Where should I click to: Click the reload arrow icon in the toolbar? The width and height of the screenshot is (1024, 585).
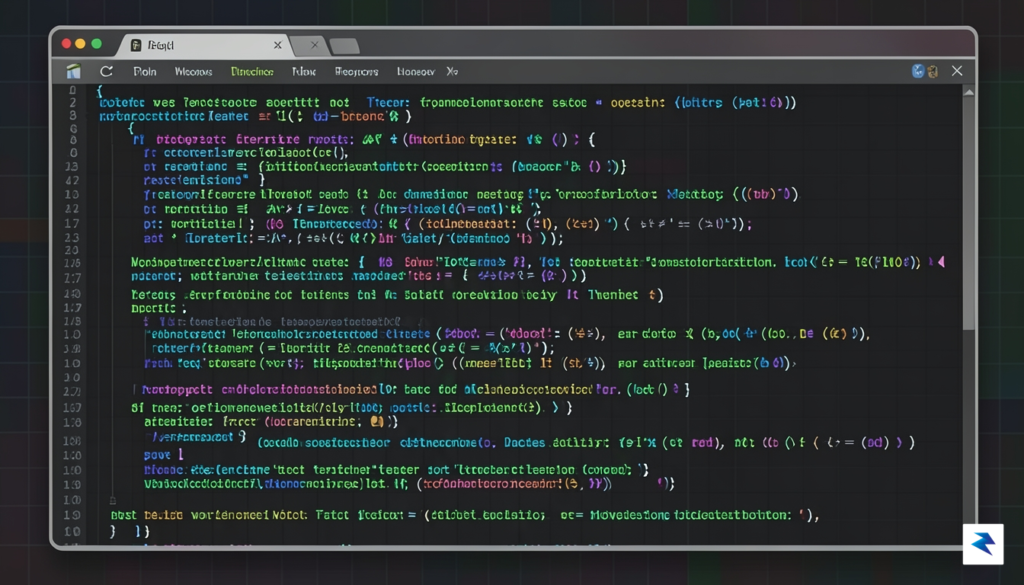pos(106,71)
